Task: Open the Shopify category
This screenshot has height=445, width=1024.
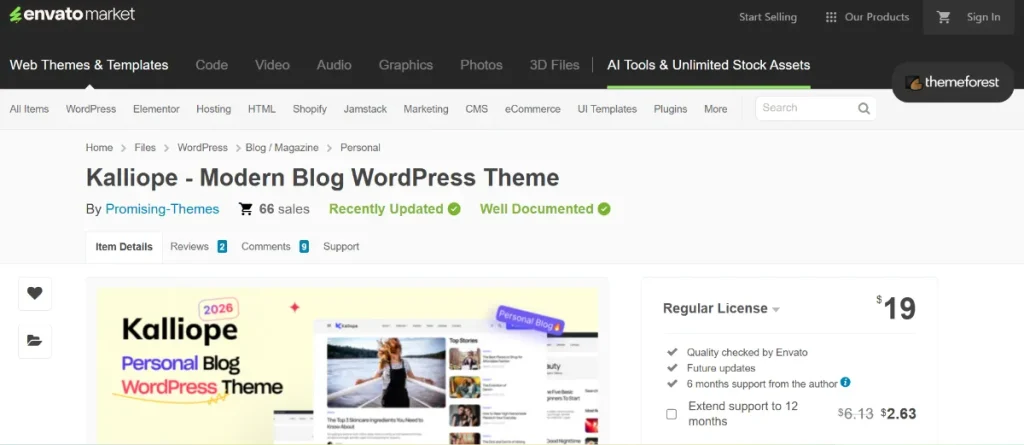Action: (x=310, y=109)
